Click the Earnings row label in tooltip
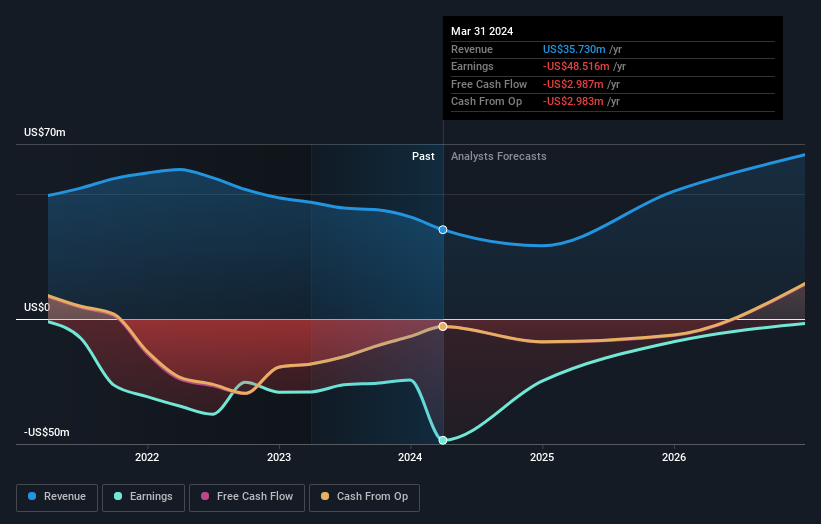Viewport: 821px width, 524px height. pos(472,66)
